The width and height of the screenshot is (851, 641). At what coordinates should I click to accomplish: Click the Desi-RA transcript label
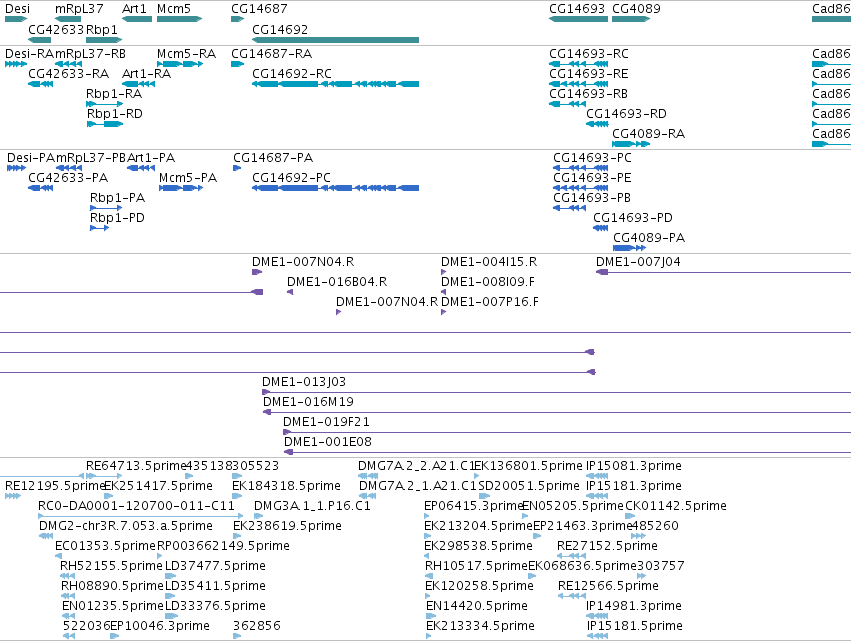pyautogui.click(x=29, y=54)
